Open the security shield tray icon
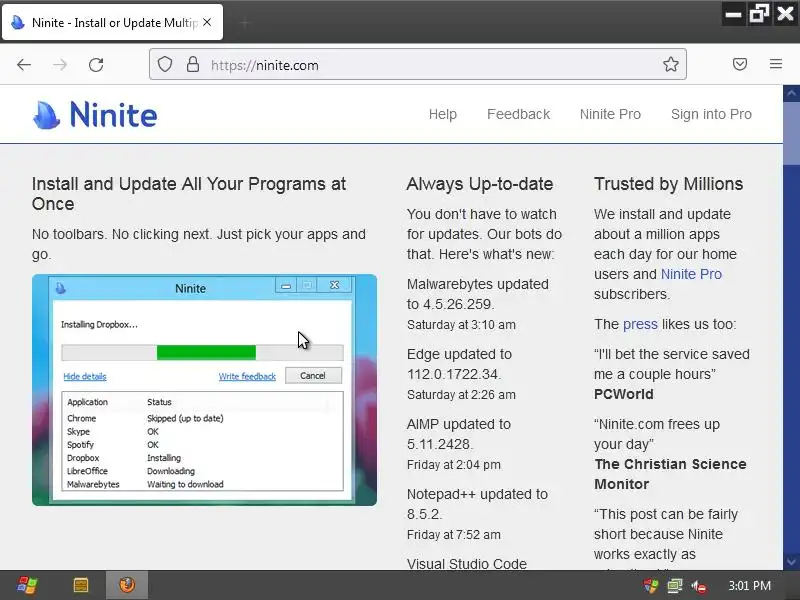 pos(651,586)
